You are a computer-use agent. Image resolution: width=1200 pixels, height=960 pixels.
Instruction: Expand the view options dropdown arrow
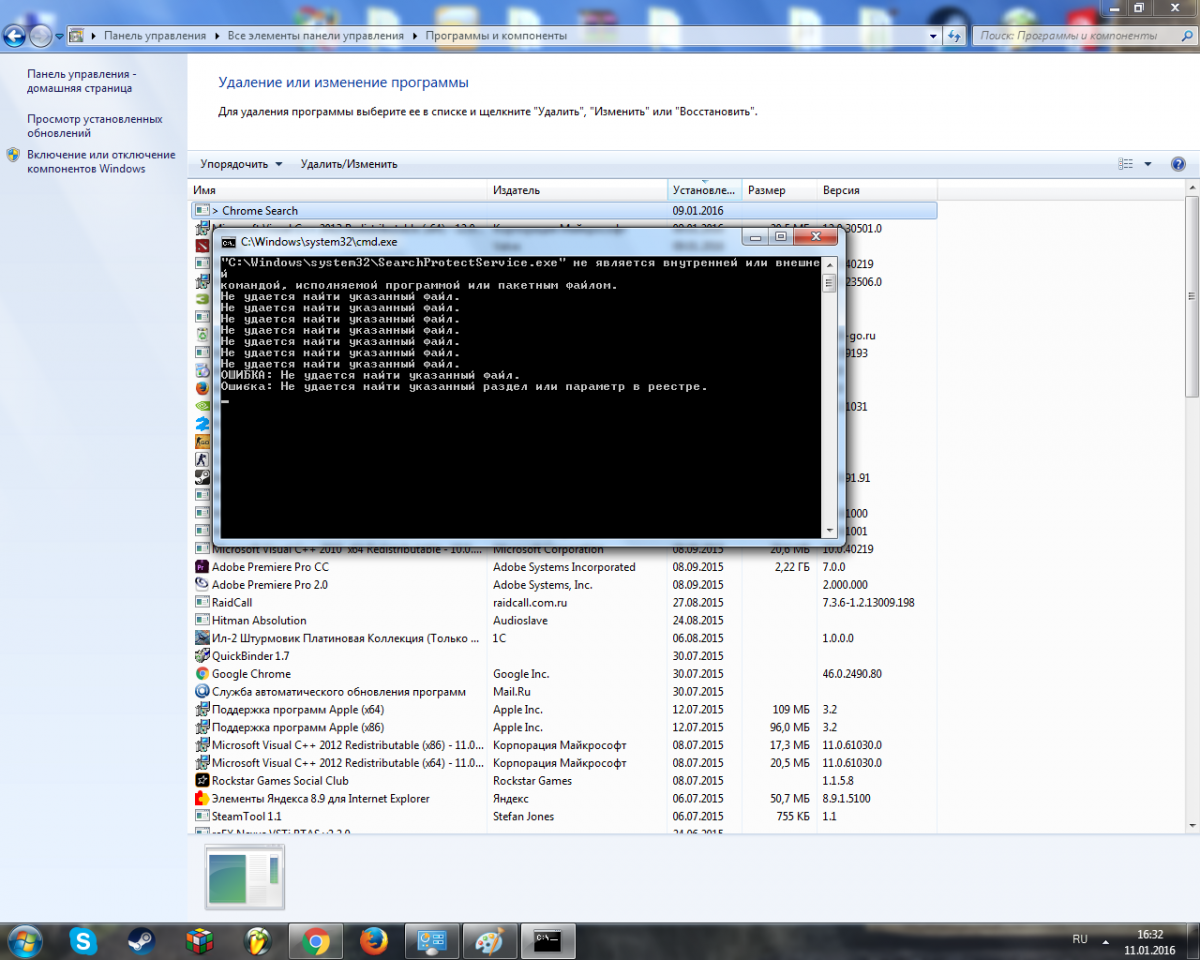coord(1148,164)
